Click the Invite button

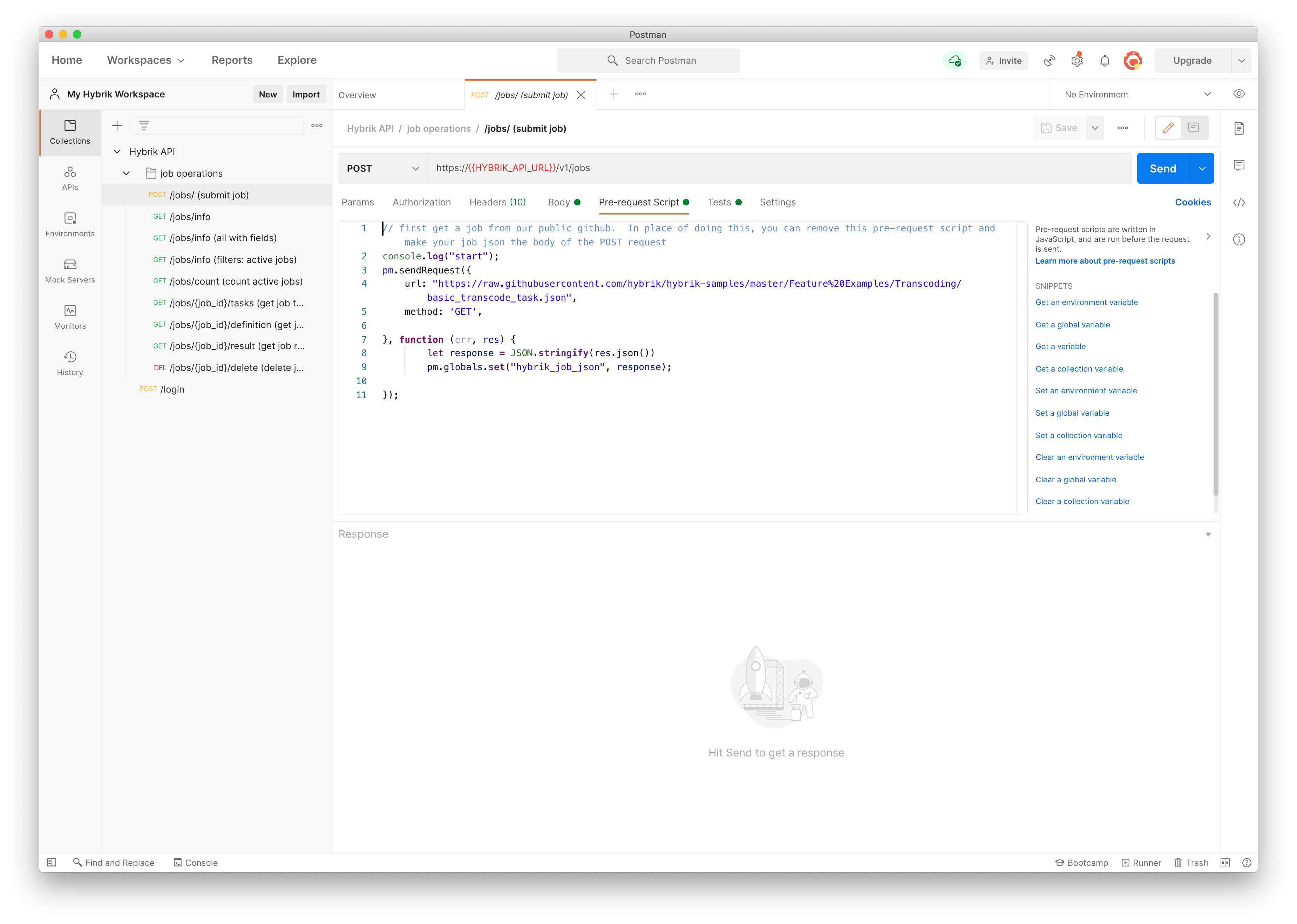pos(1004,60)
